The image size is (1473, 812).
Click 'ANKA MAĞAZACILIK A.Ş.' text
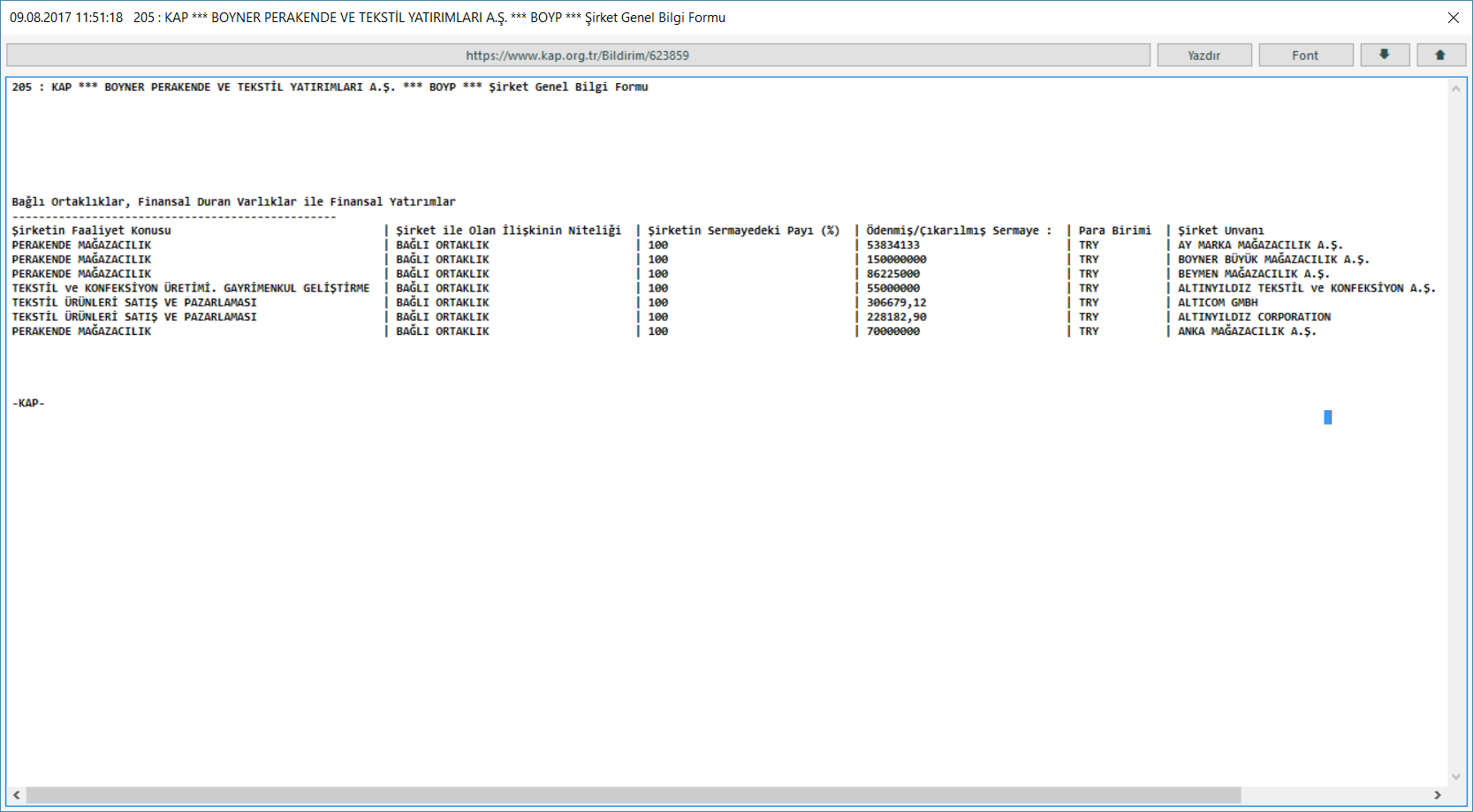tap(1247, 331)
